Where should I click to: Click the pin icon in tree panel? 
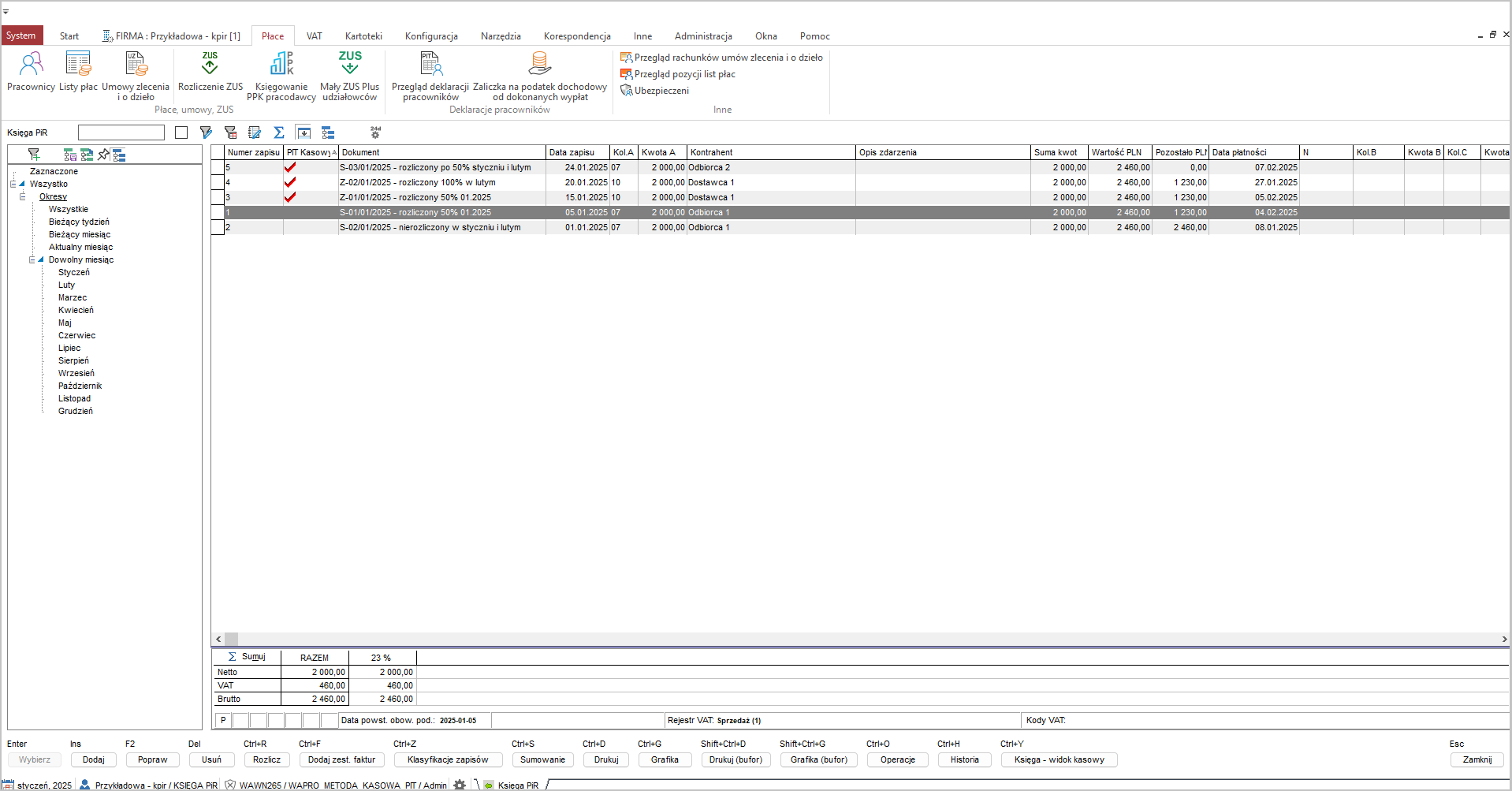click(x=103, y=155)
